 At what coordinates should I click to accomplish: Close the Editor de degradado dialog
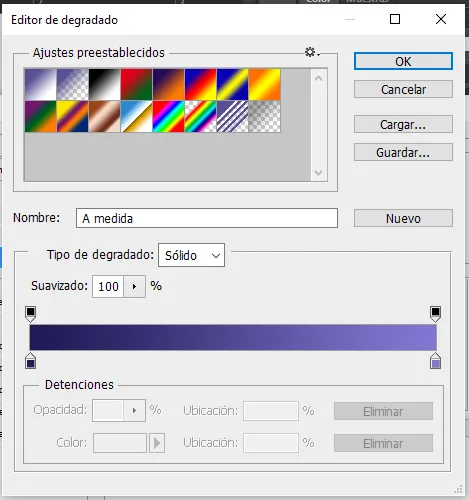(x=441, y=19)
